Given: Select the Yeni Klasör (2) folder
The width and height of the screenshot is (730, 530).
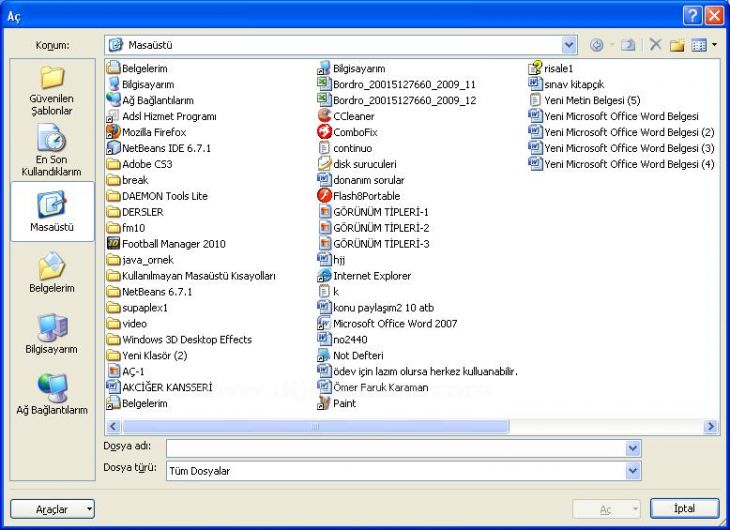Looking at the screenshot, I should (x=147, y=355).
